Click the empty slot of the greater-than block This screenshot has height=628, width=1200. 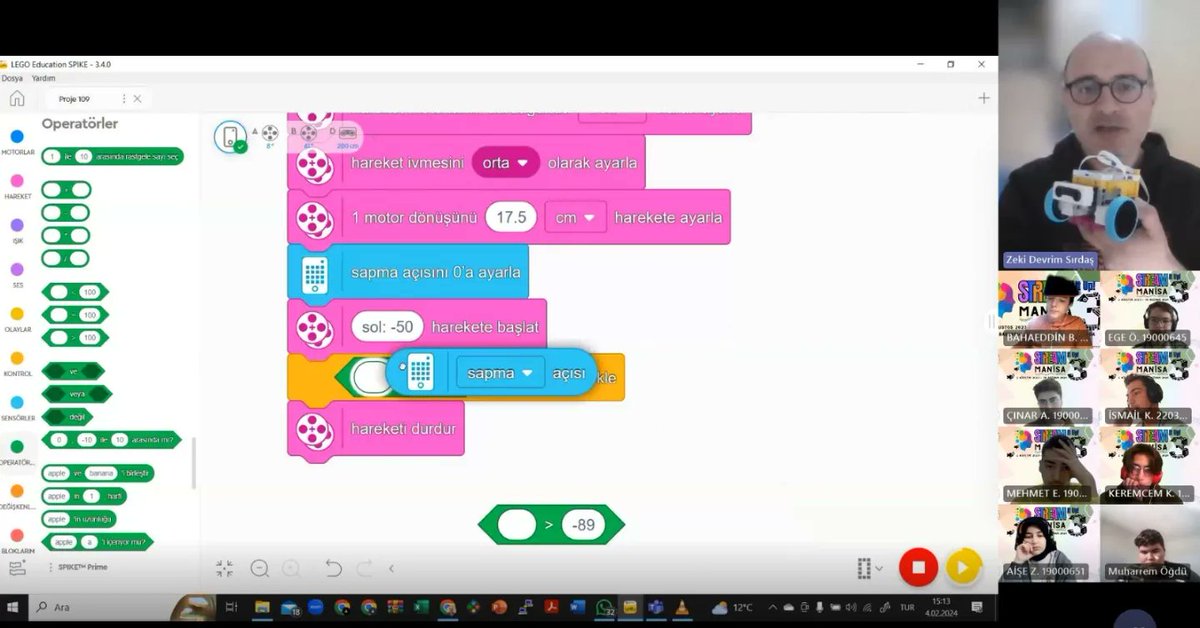[516, 524]
